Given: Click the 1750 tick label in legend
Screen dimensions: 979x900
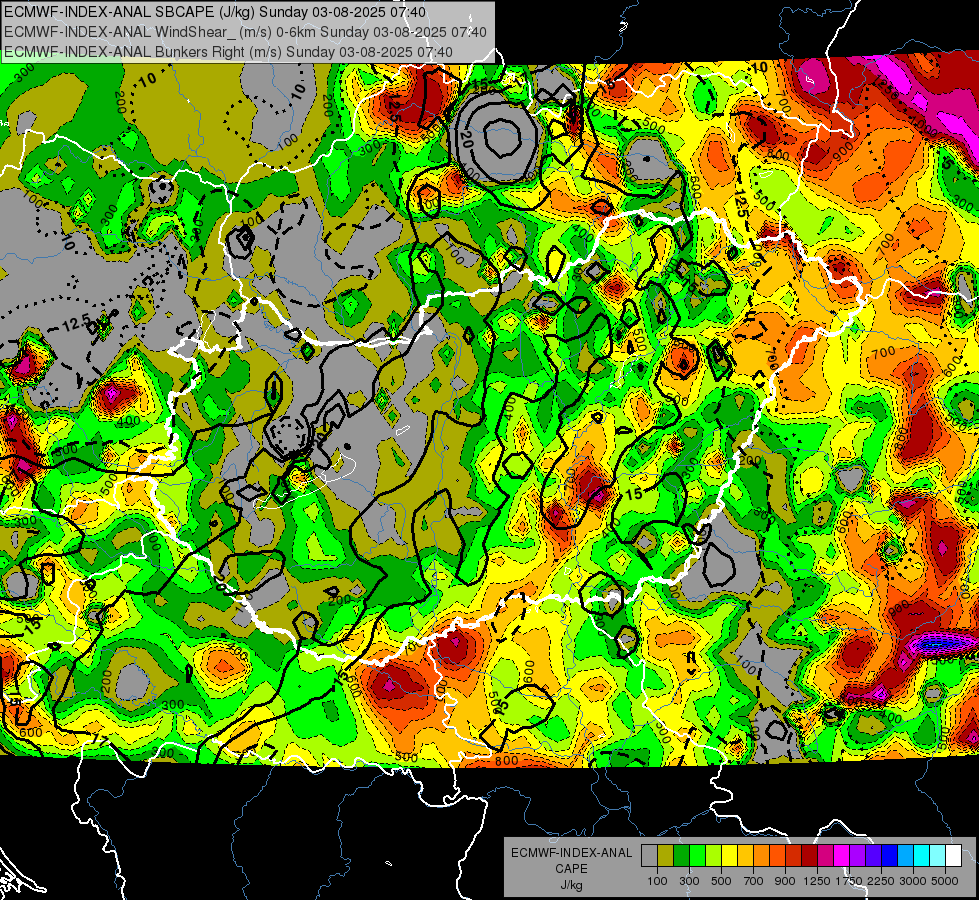Looking at the screenshot, I should (849, 881).
